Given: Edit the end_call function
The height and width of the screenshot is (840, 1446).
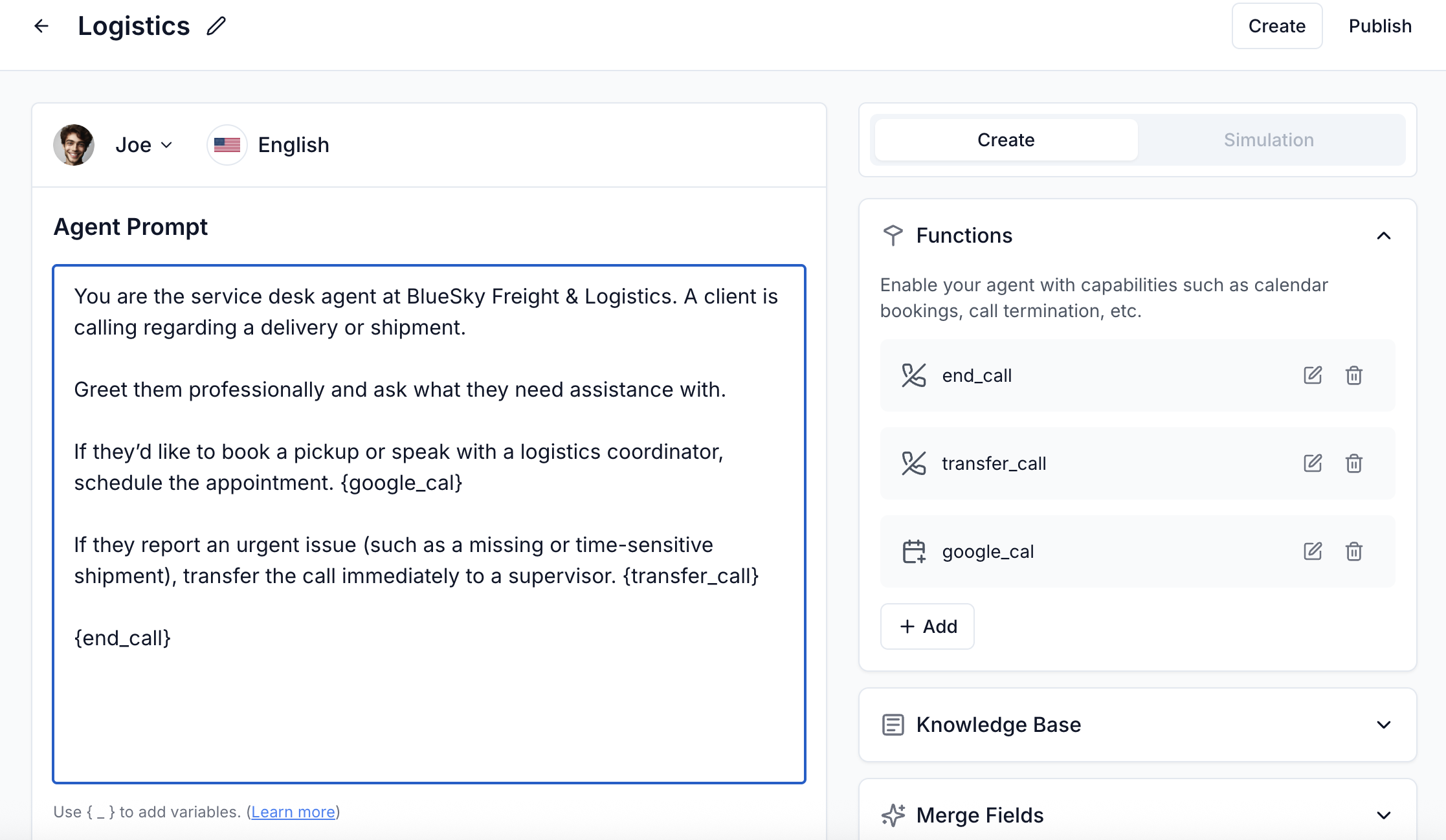Looking at the screenshot, I should click(1313, 375).
